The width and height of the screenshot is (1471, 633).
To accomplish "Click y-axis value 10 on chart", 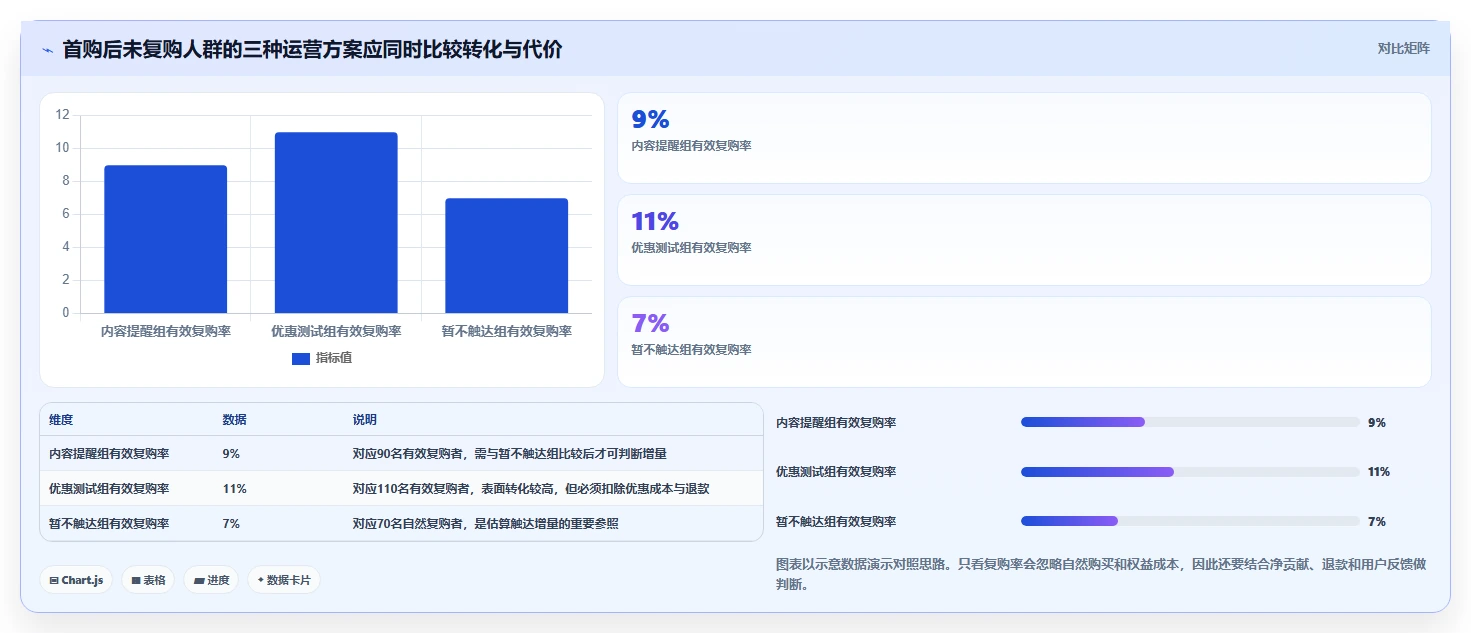I will pos(62,148).
